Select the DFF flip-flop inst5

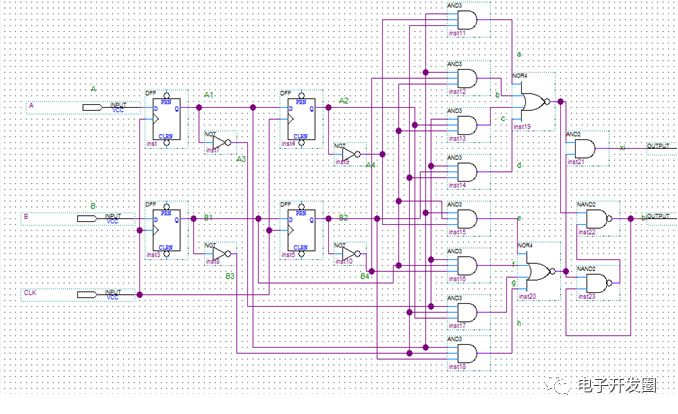(301, 230)
